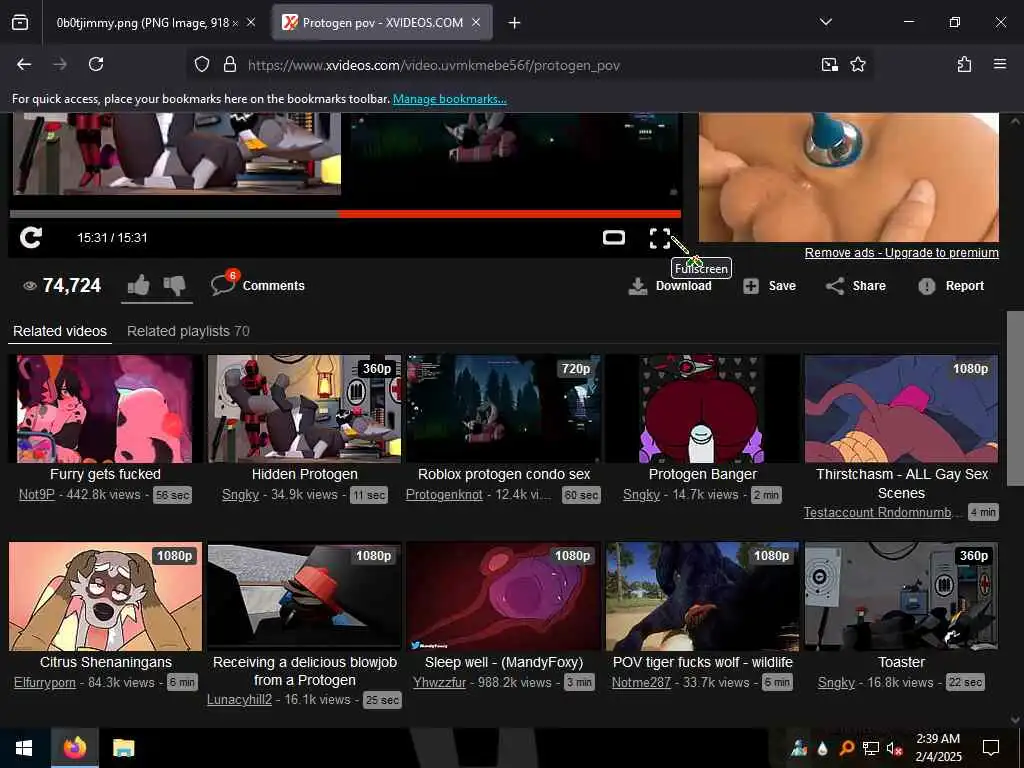Image resolution: width=1024 pixels, height=768 pixels.
Task: Open the Citrus Shenaningans title link
Action: point(106,662)
